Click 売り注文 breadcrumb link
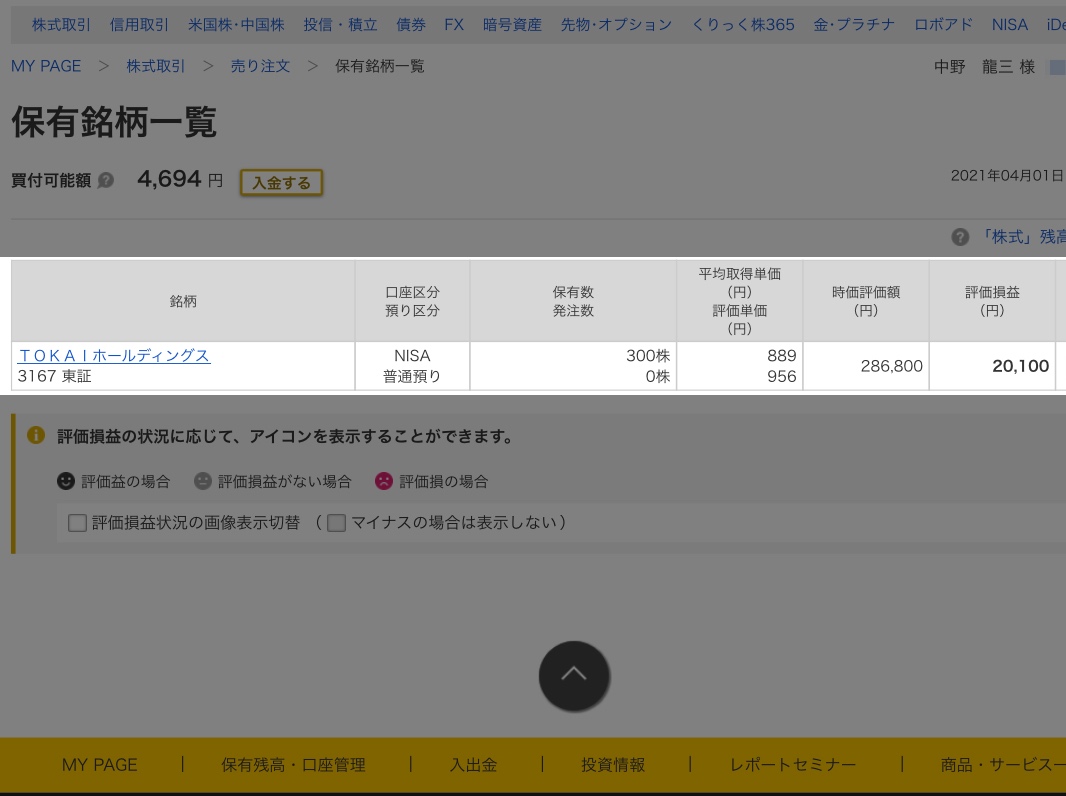 click(260, 66)
